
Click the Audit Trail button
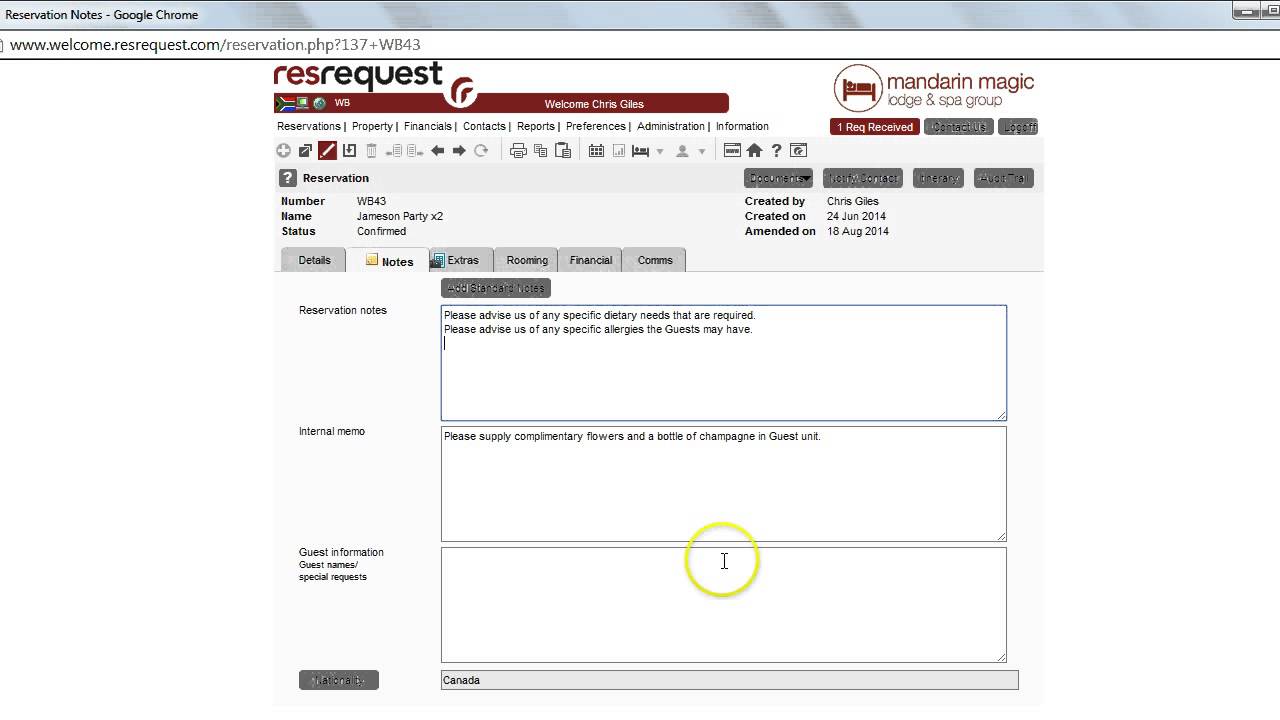(x=1003, y=178)
